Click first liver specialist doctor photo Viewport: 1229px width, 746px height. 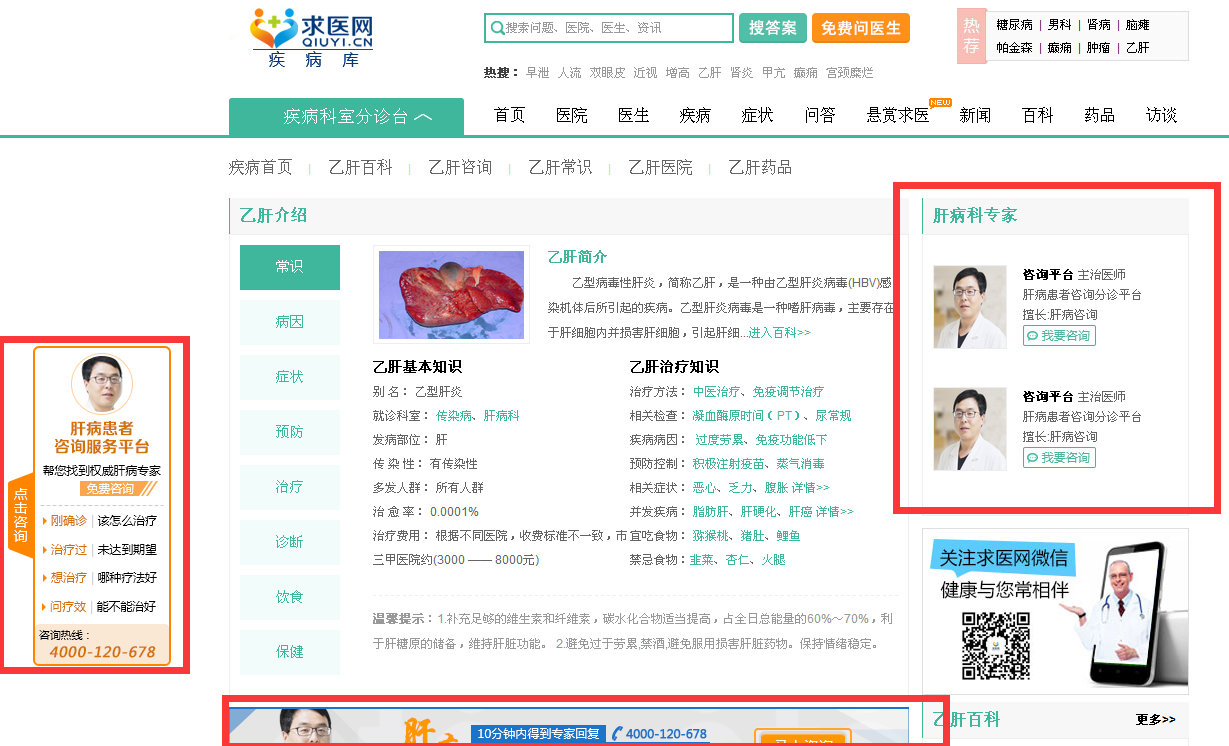pos(969,306)
